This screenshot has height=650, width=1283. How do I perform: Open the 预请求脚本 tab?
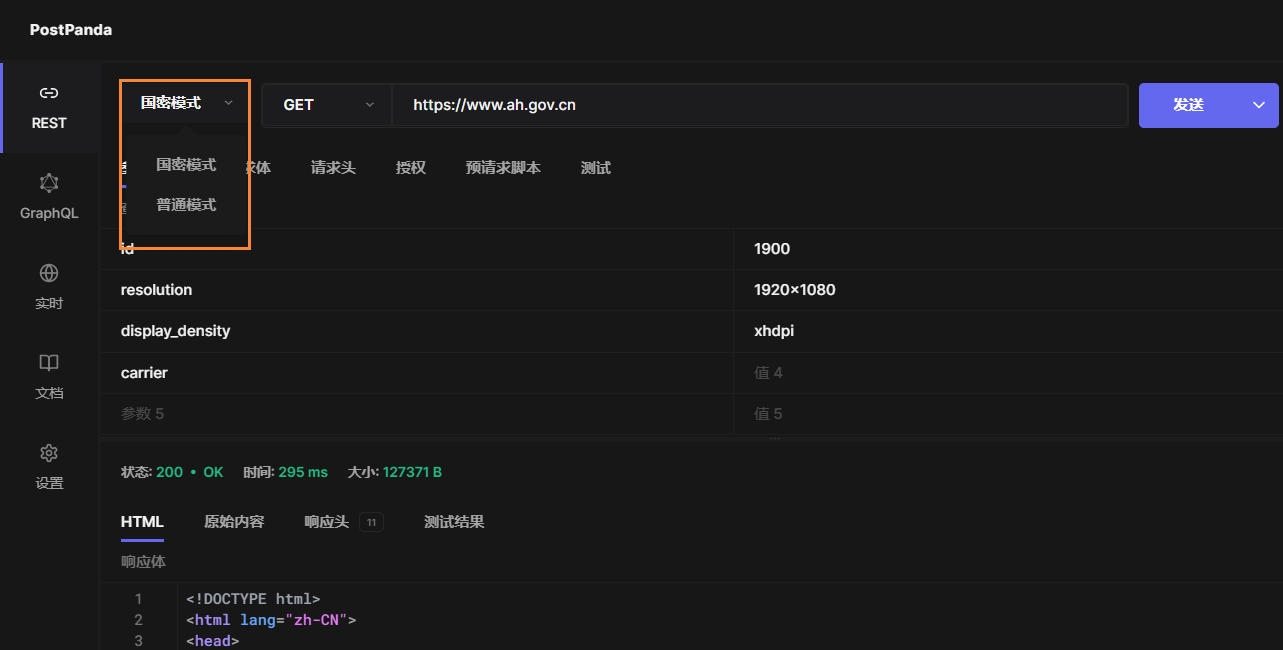(503, 168)
